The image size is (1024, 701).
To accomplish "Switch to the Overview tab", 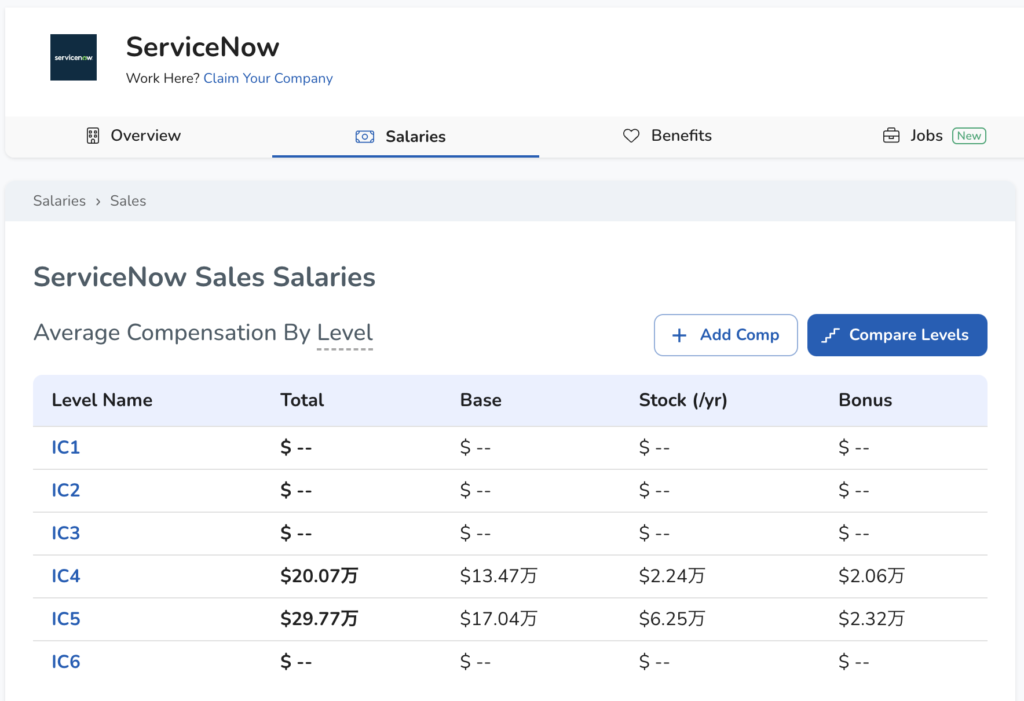I will point(134,136).
